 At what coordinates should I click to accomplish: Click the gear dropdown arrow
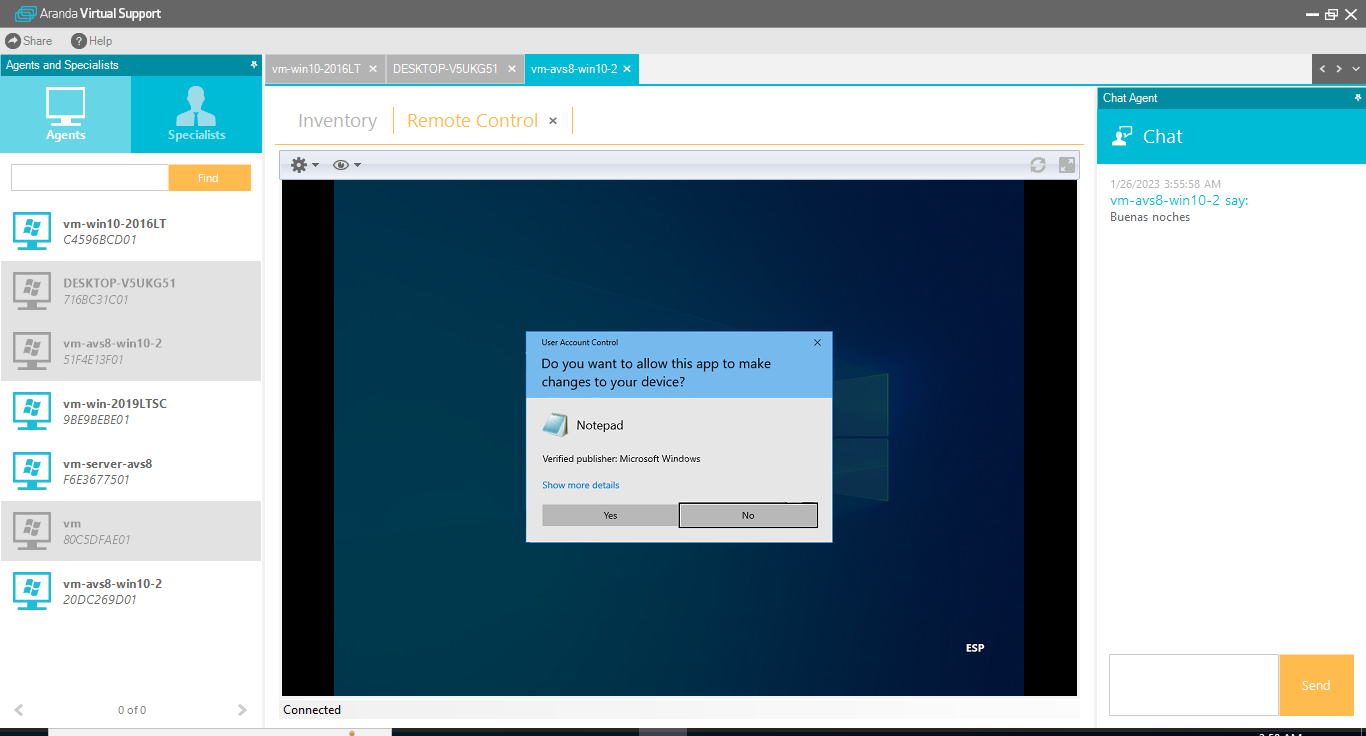coord(316,165)
